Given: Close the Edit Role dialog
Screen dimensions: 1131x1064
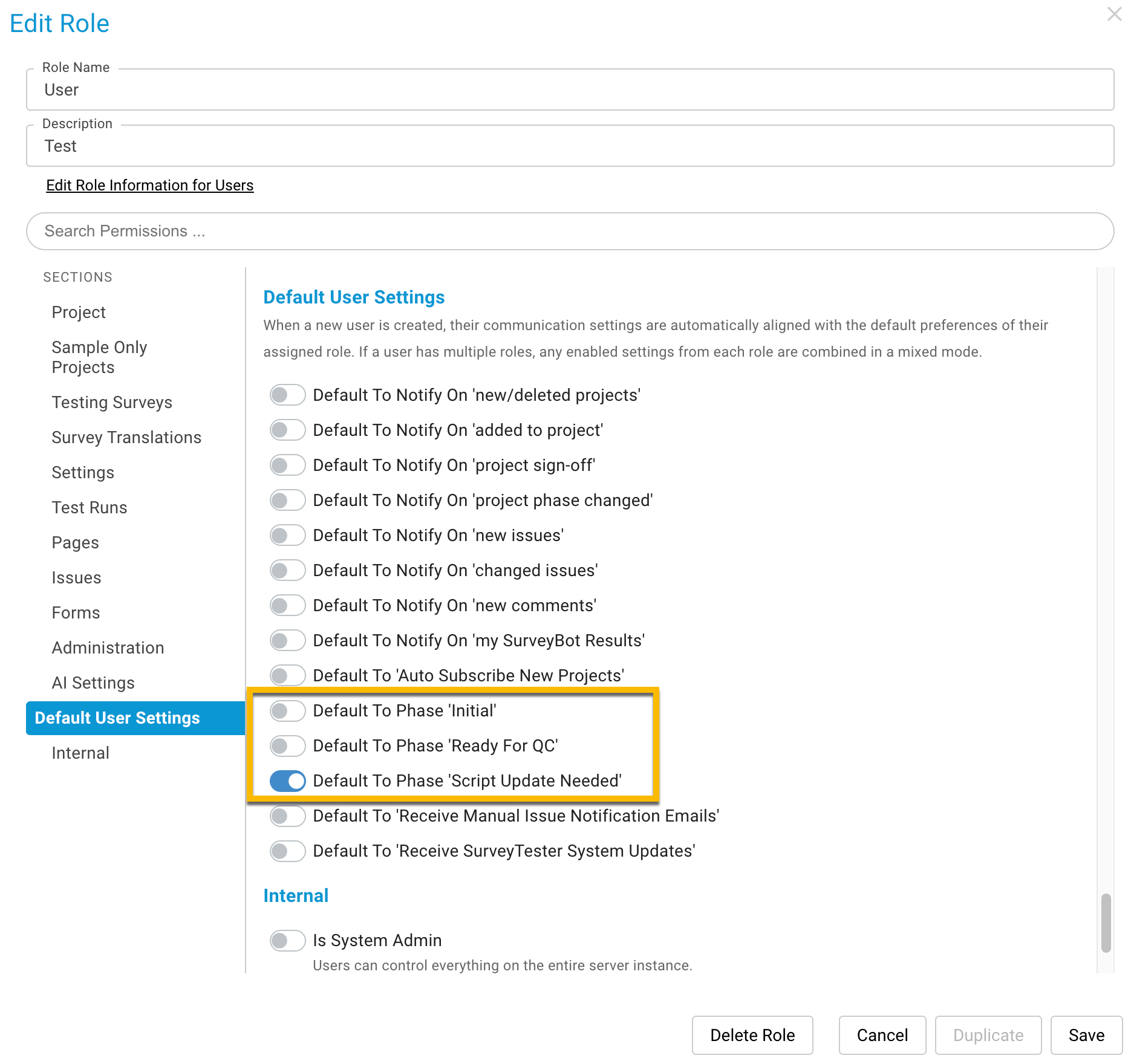Looking at the screenshot, I should point(1114,14).
